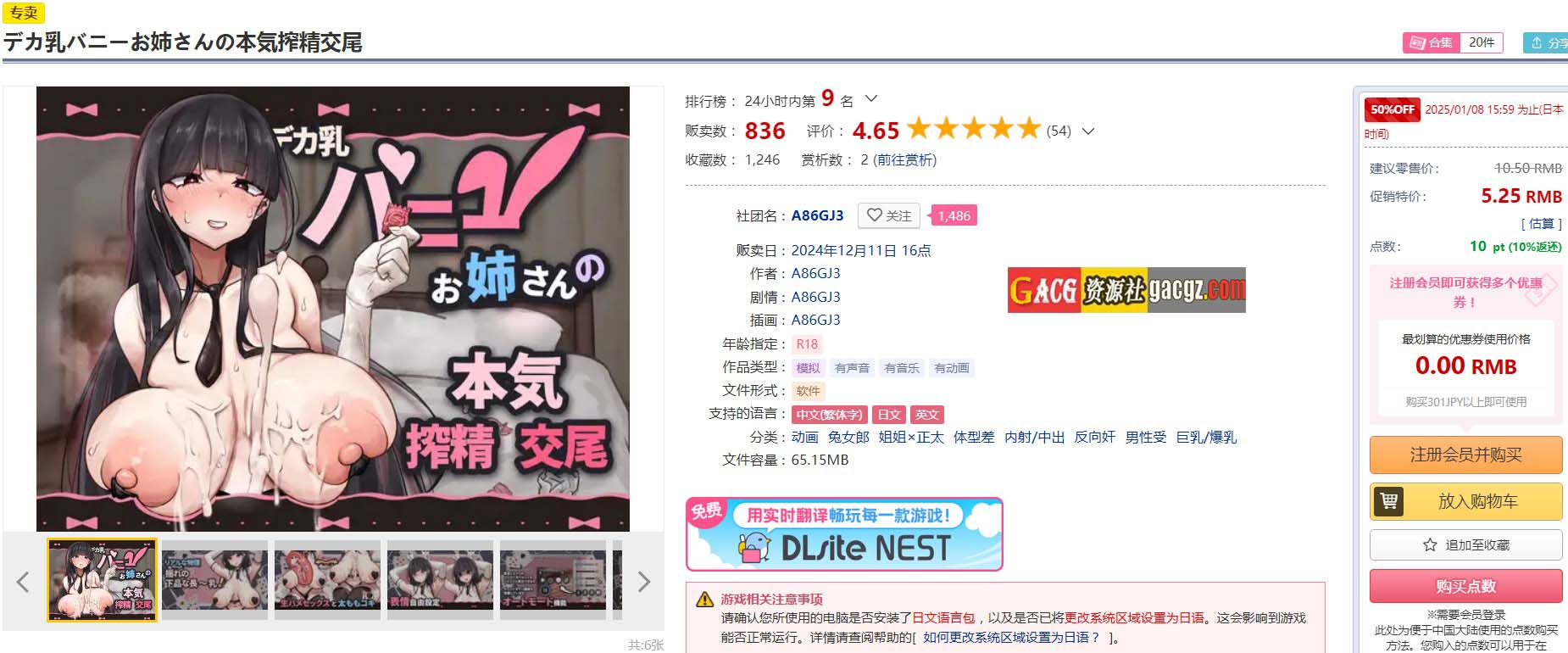Show previous thumbnails with left arrow
This screenshot has height=653, width=1568.
coord(23,582)
